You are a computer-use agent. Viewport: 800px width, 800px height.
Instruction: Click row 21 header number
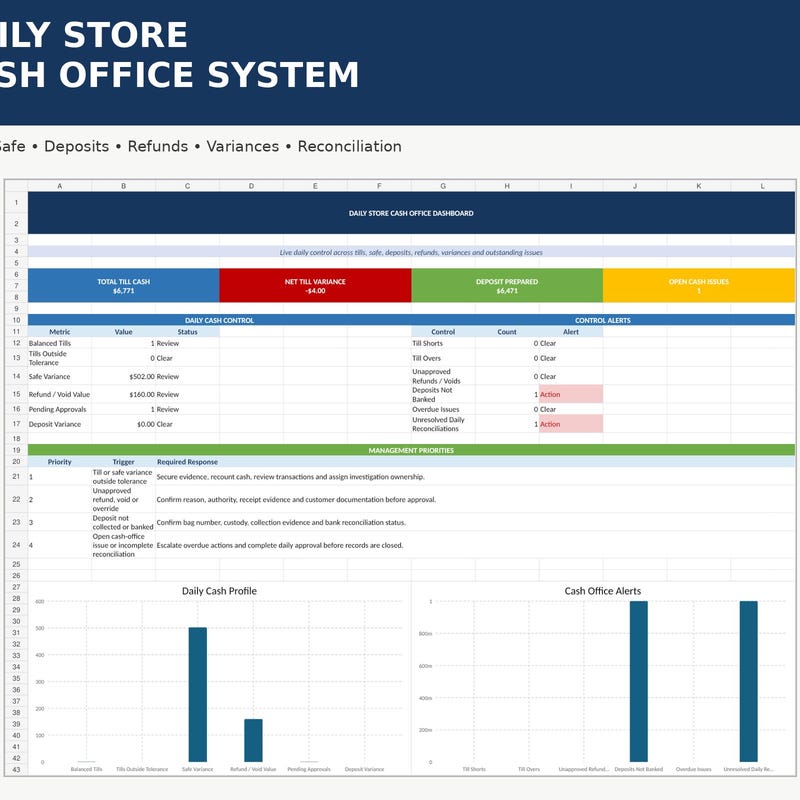[x=16, y=476]
